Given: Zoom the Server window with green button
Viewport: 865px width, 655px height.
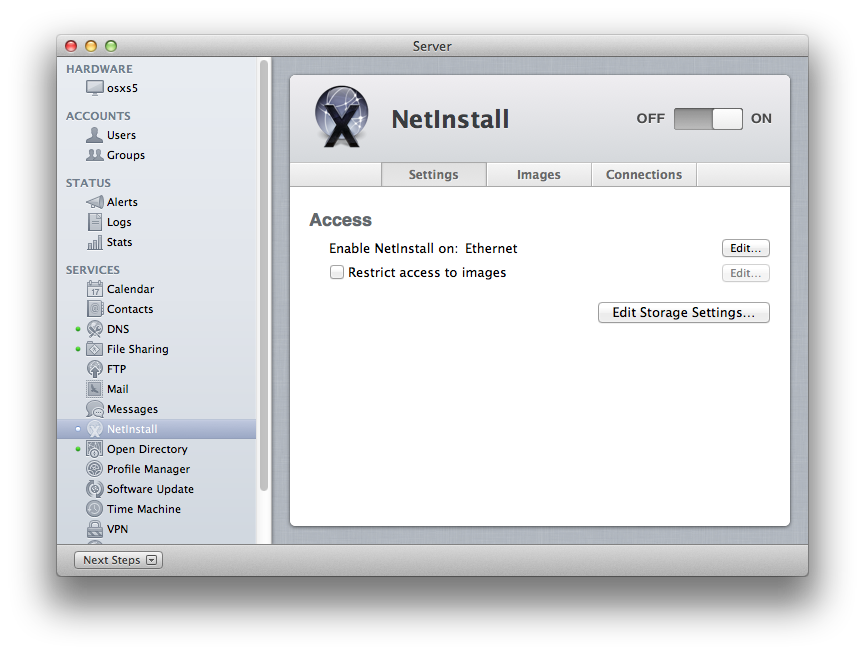Looking at the screenshot, I should pos(111,46).
